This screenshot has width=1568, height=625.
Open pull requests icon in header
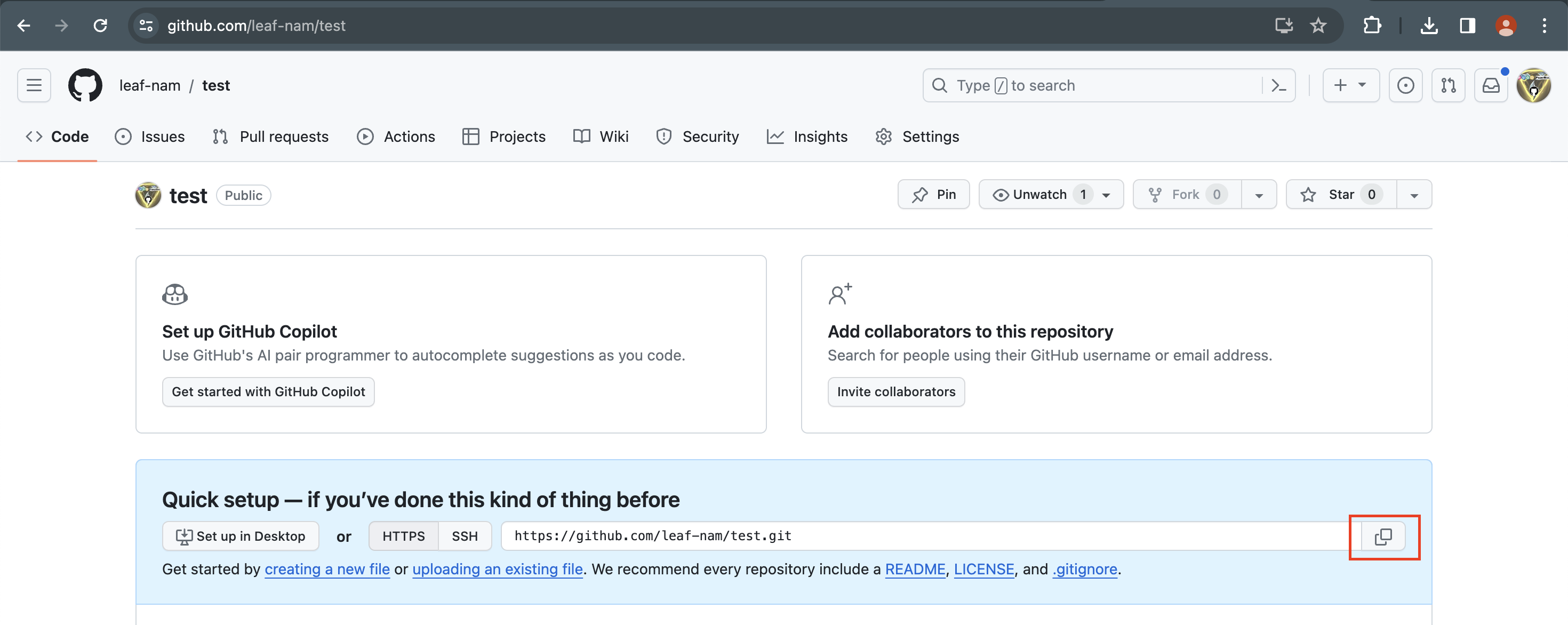click(x=1448, y=85)
